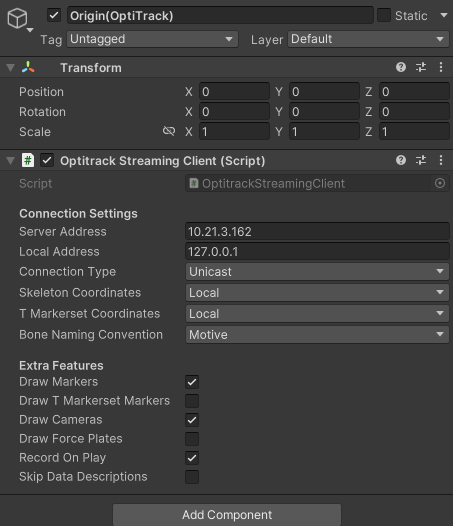Screen dimensions: 453x526
Task: Click the Optitrack Streaming Client (Script) title
Action: pyautogui.click(x=162, y=161)
